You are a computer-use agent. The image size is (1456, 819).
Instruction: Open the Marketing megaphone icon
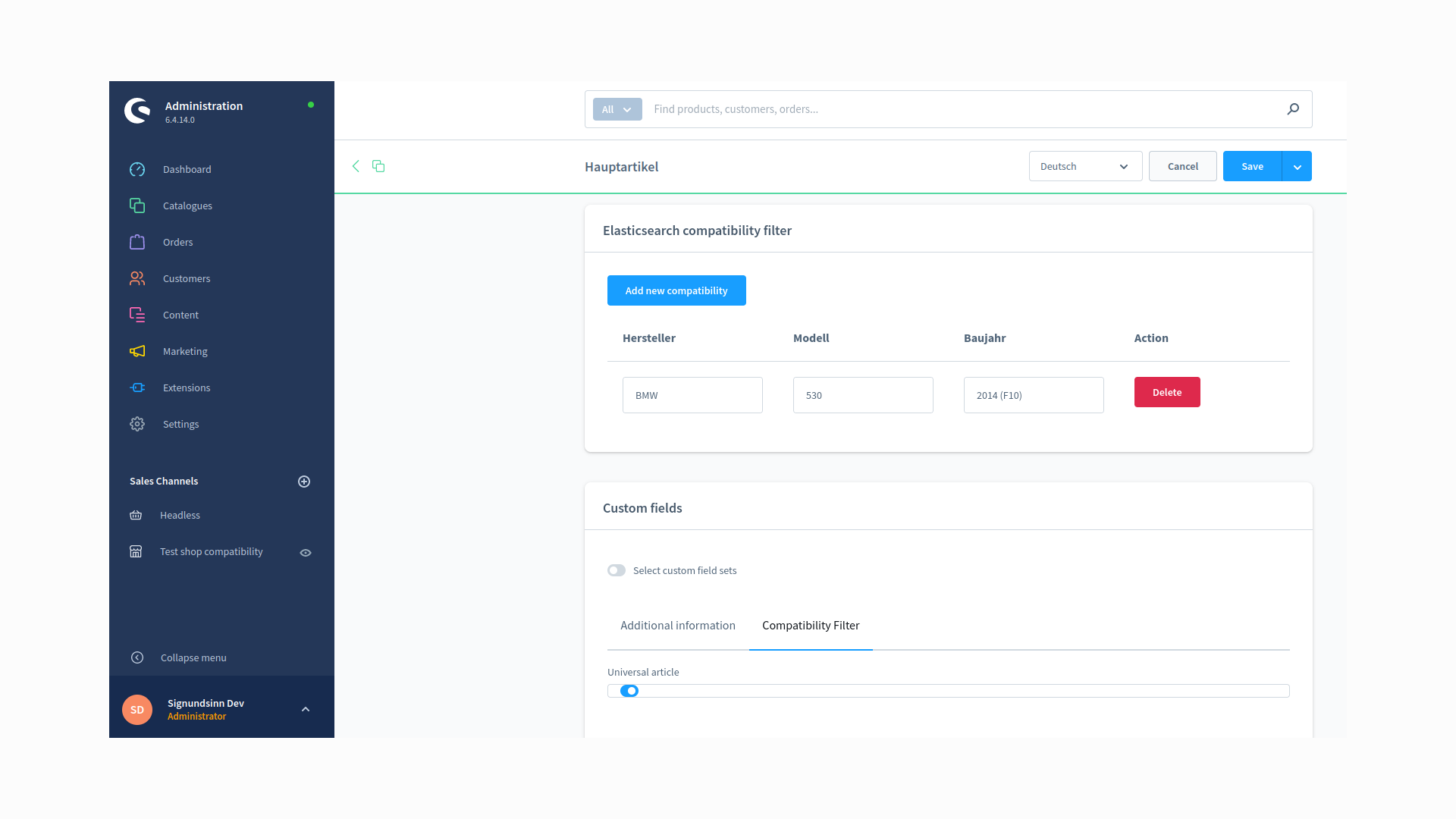pyautogui.click(x=137, y=351)
